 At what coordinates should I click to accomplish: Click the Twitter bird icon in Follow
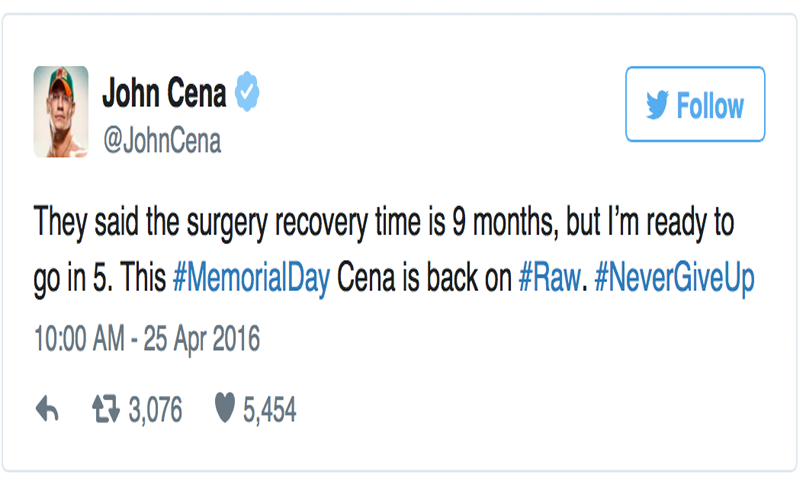coord(656,106)
